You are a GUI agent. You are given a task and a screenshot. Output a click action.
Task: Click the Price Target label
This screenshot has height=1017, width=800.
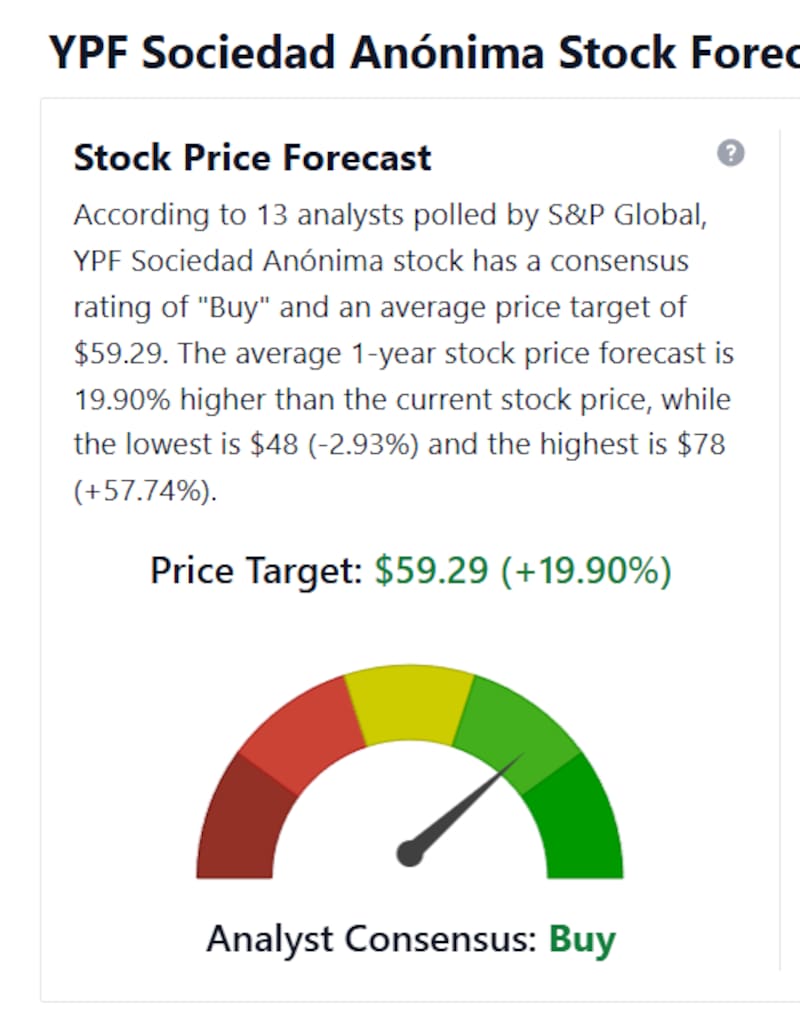(x=256, y=571)
